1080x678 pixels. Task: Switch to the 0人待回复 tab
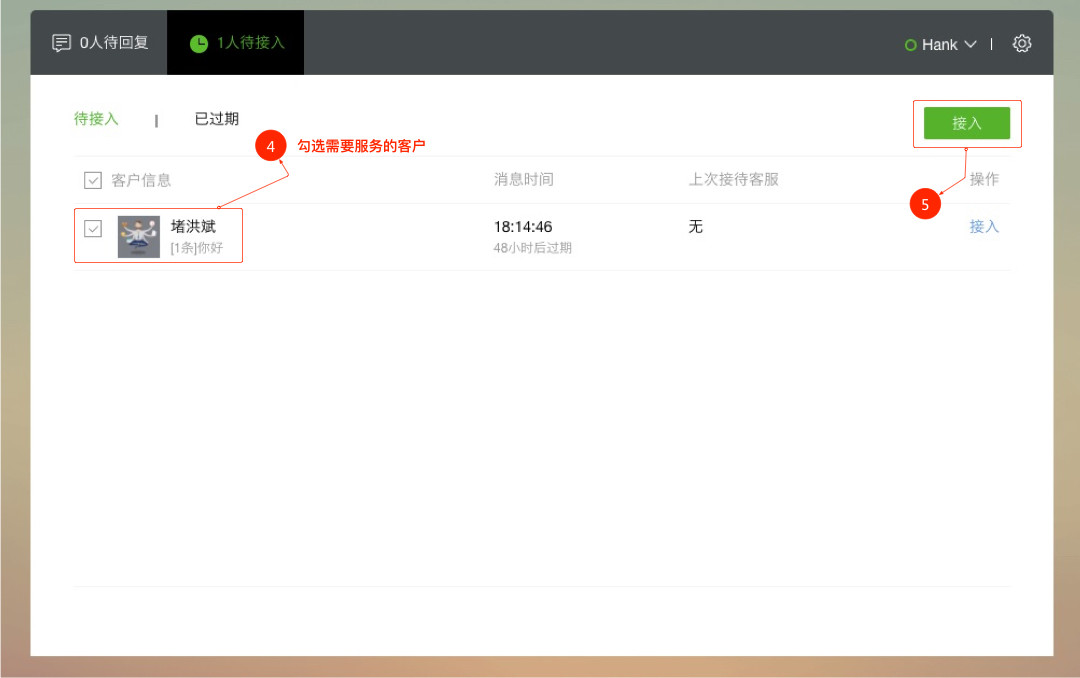(99, 43)
